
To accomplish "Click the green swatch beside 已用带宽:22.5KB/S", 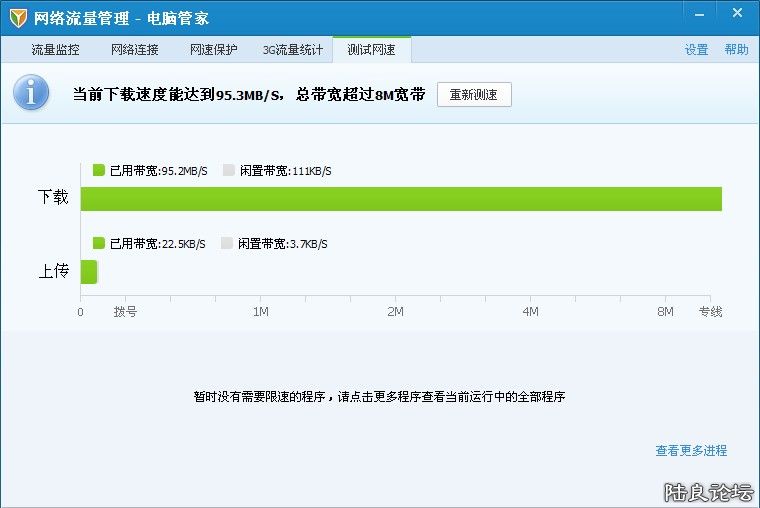I will coord(99,243).
